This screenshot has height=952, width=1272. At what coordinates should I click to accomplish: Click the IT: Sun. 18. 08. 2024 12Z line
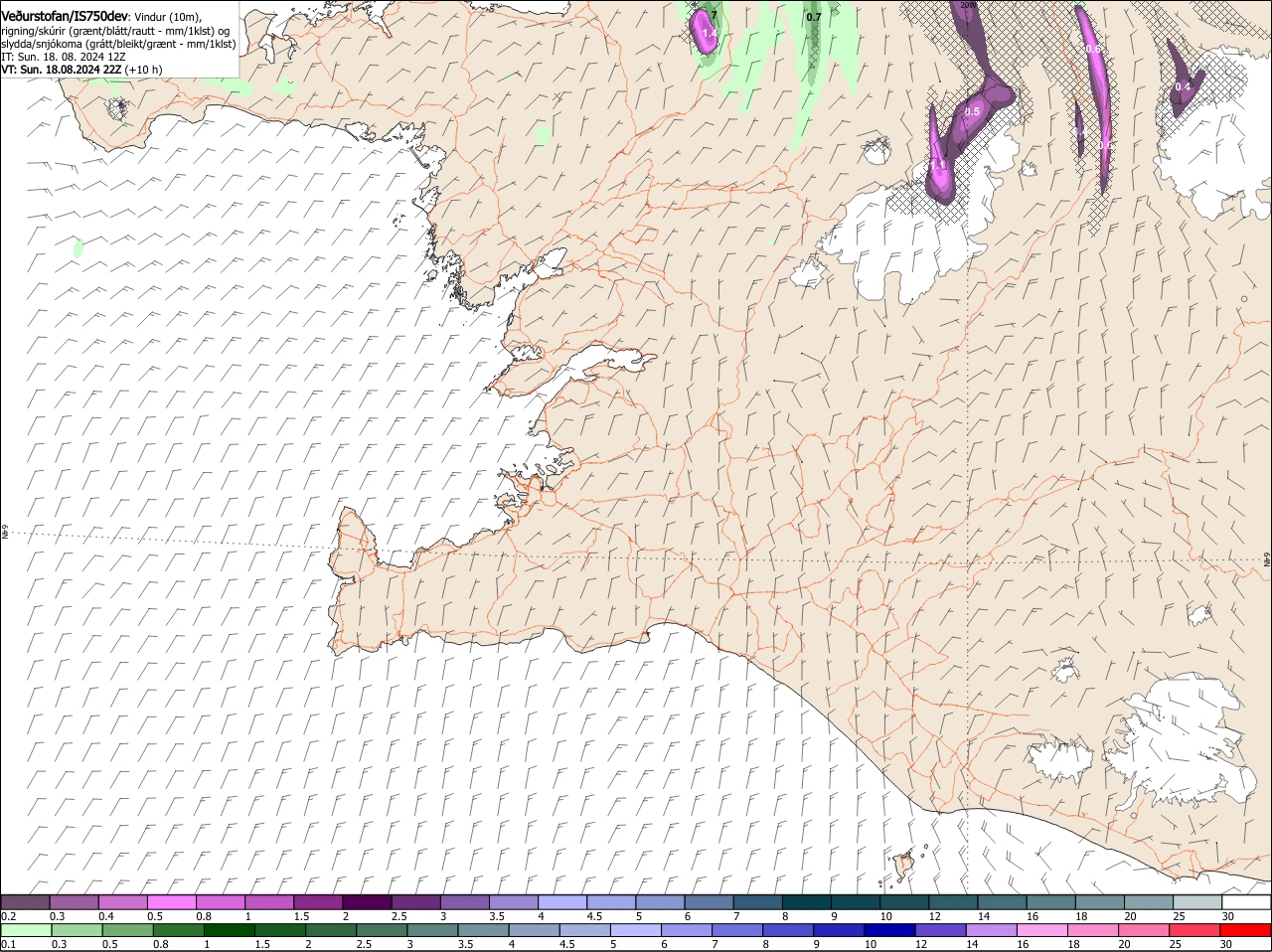(x=64, y=57)
